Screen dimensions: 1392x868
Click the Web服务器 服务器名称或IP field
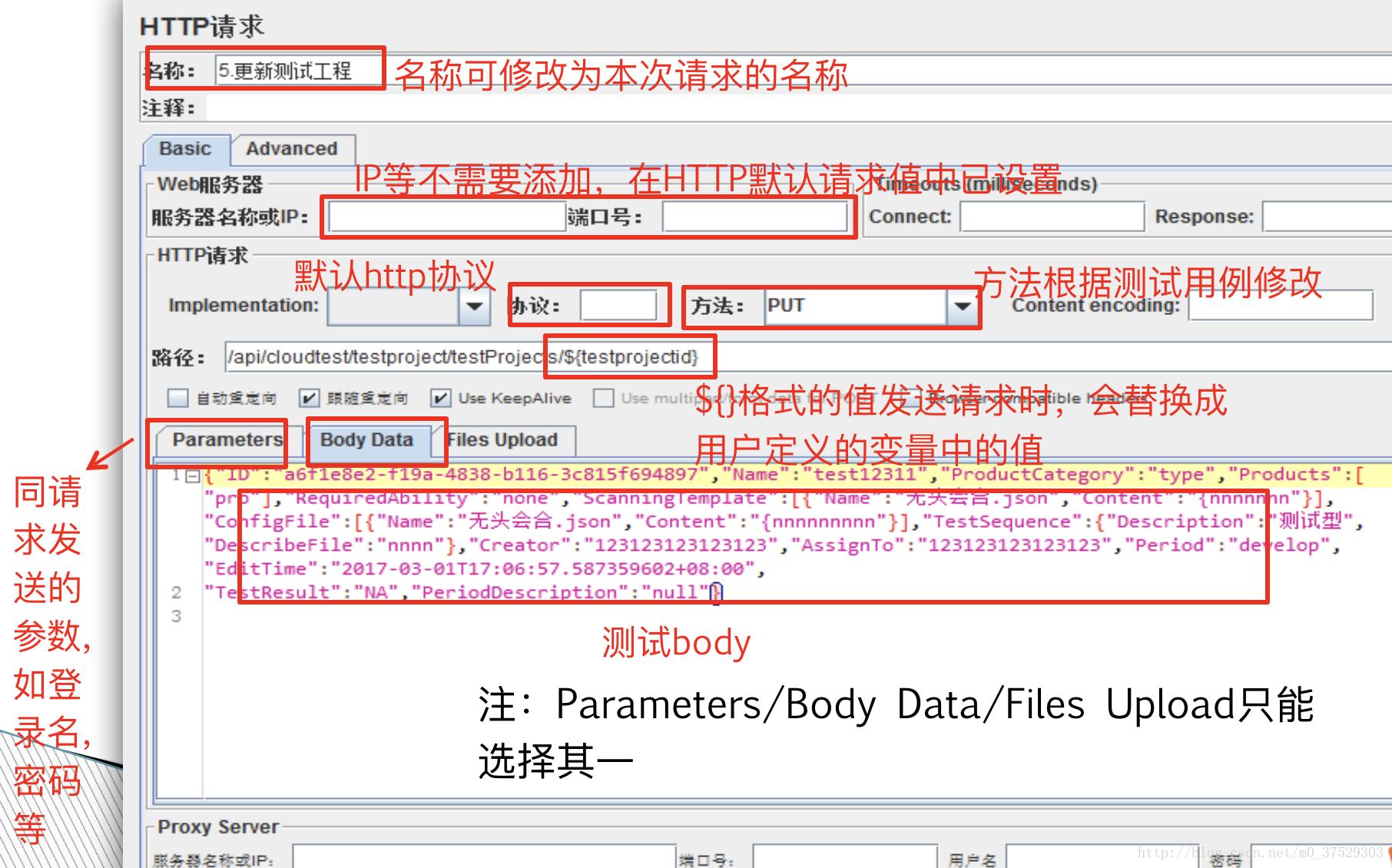(x=444, y=217)
